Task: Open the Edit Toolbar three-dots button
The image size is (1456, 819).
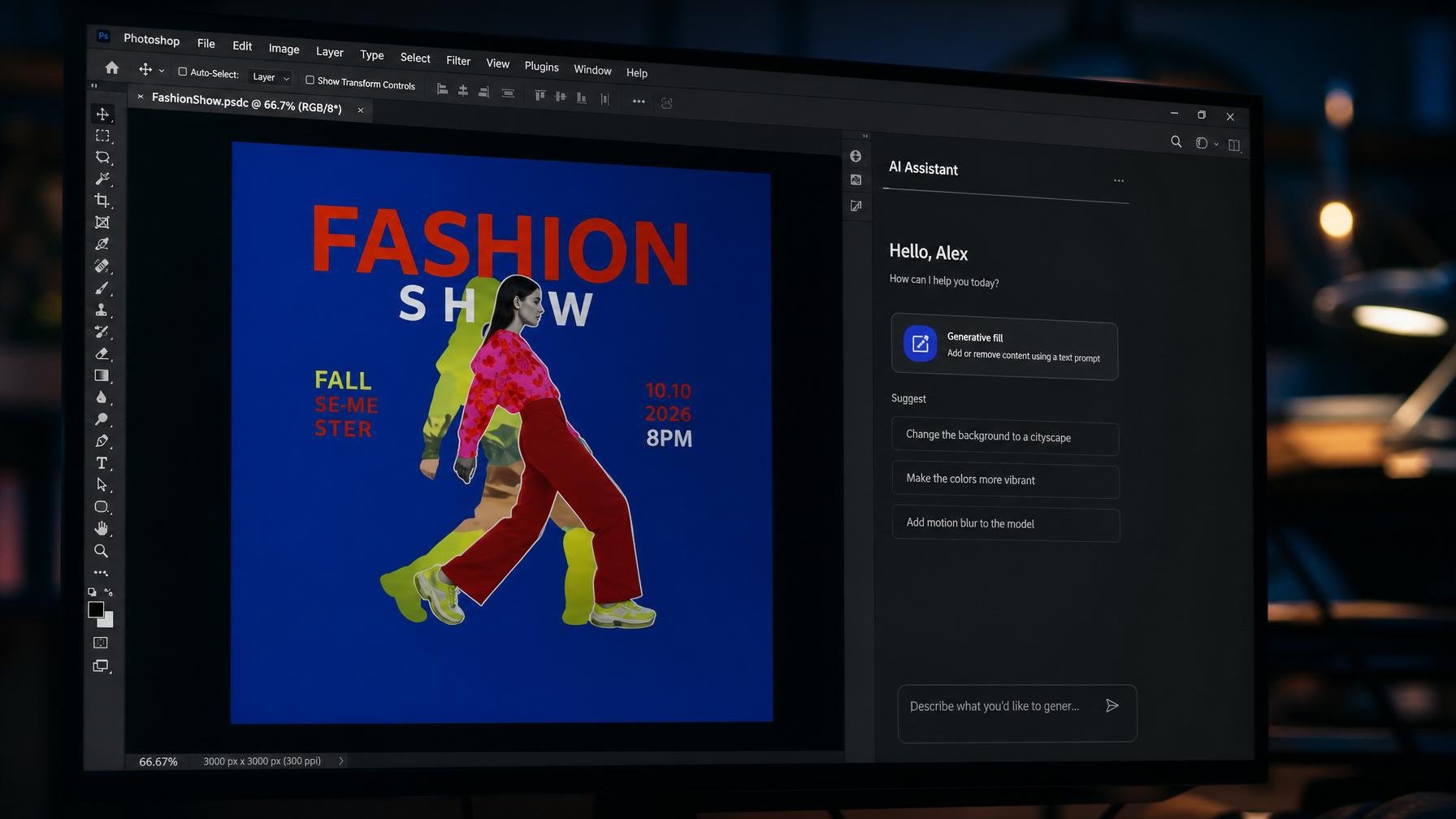Action: point(101,573)
